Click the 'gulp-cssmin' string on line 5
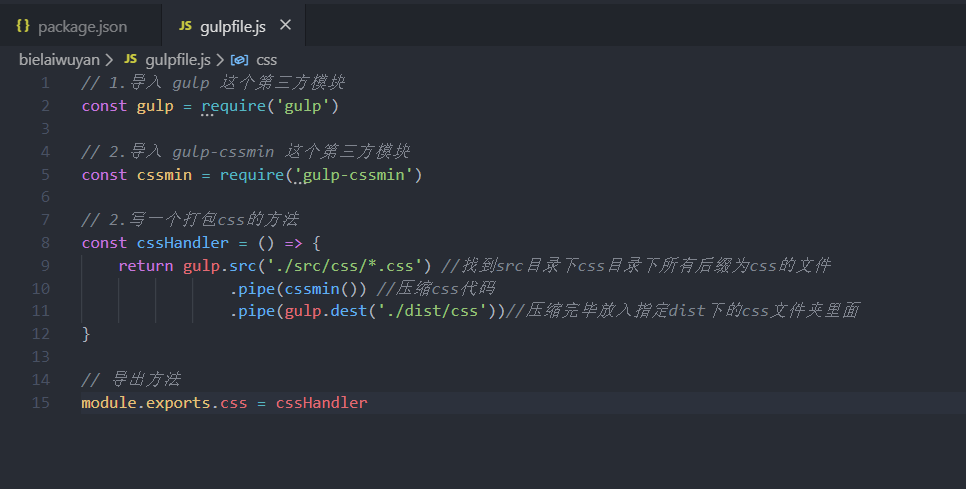Screen dimensions: 966x489 (353, 175)
